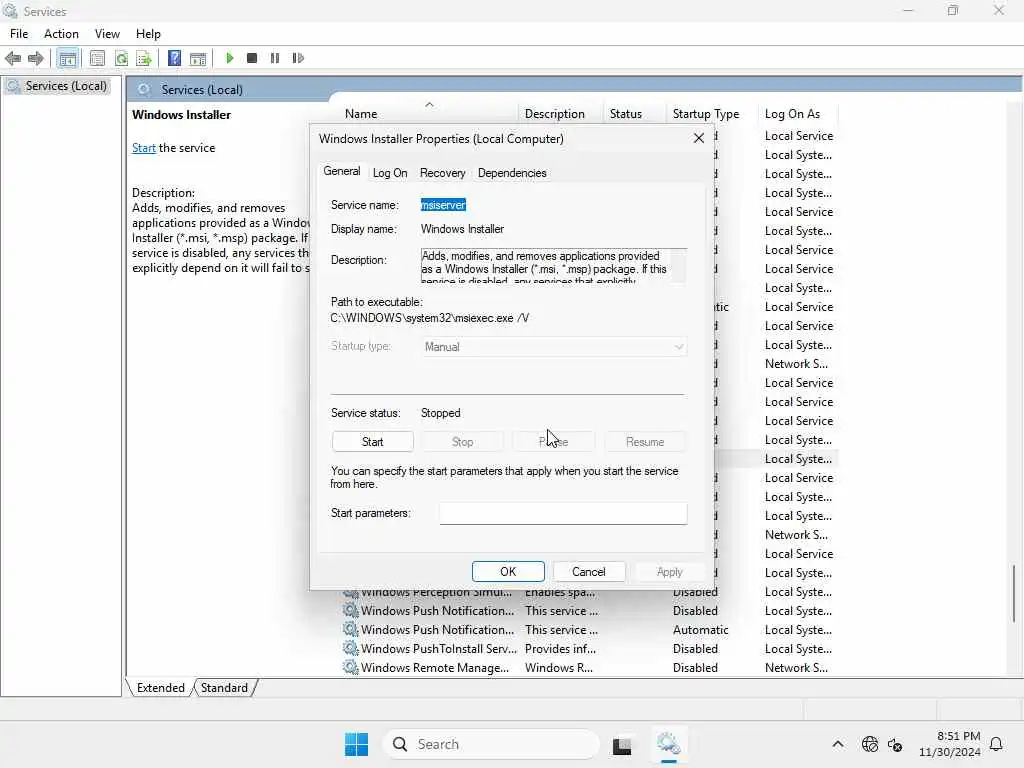Screen dimensions: 1024x768
Task: Click the Start the service link
Action: [144, 148]
